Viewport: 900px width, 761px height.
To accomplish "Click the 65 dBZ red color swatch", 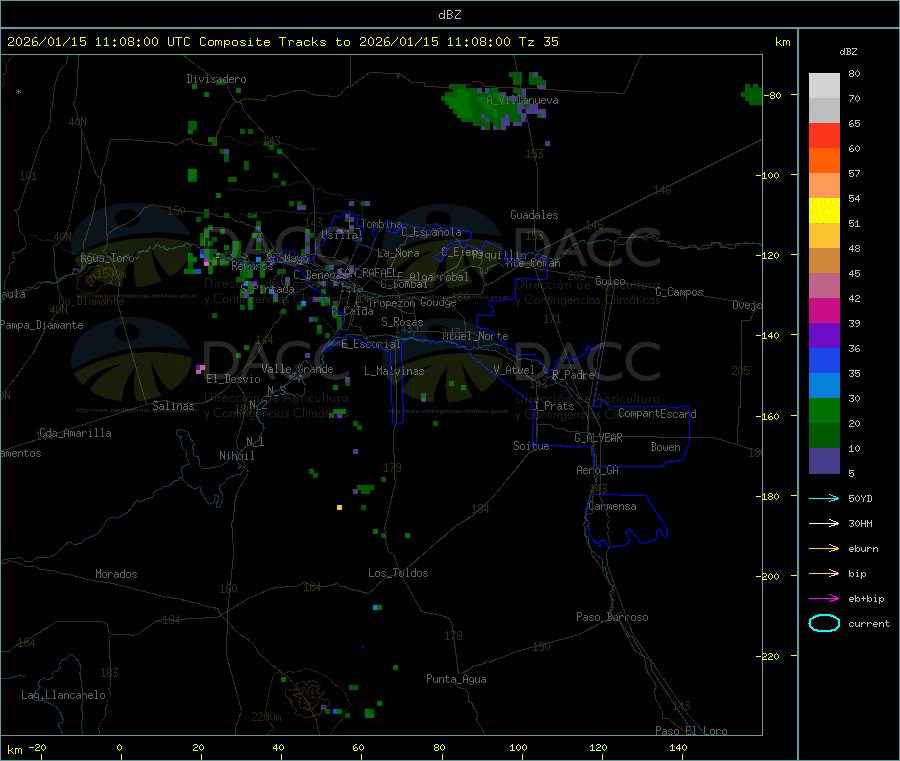I will point(824,135).
